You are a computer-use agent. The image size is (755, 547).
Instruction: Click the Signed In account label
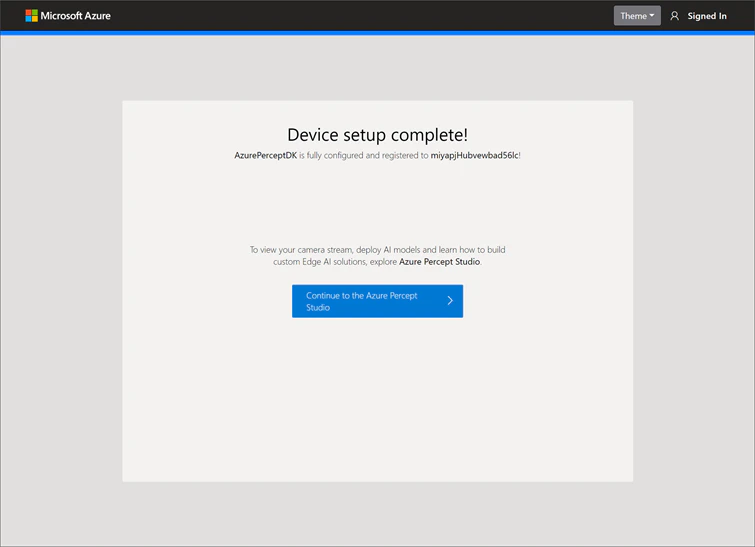[x=707, y=16]
